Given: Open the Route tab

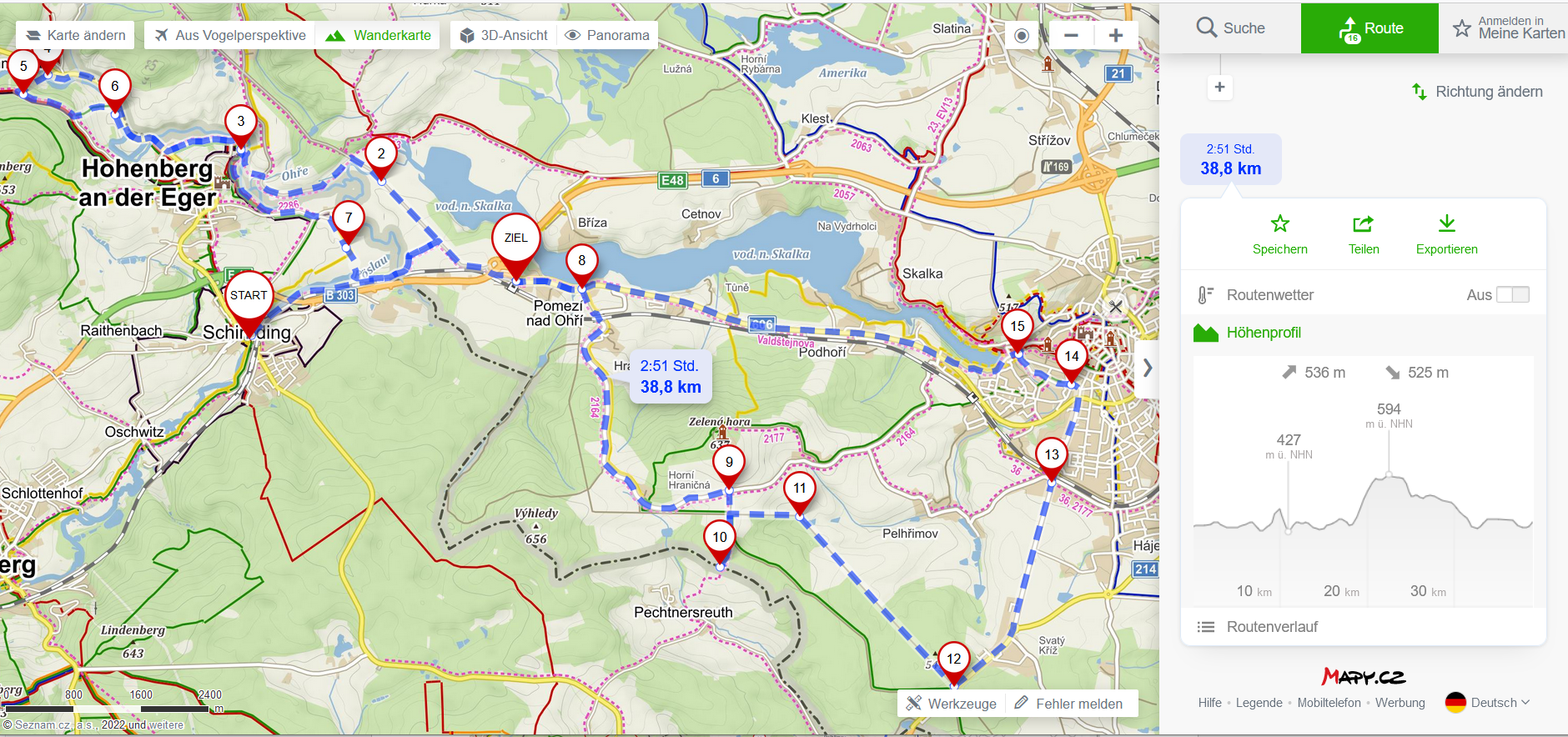Looking at the screenshot, I should point(1369,28).
